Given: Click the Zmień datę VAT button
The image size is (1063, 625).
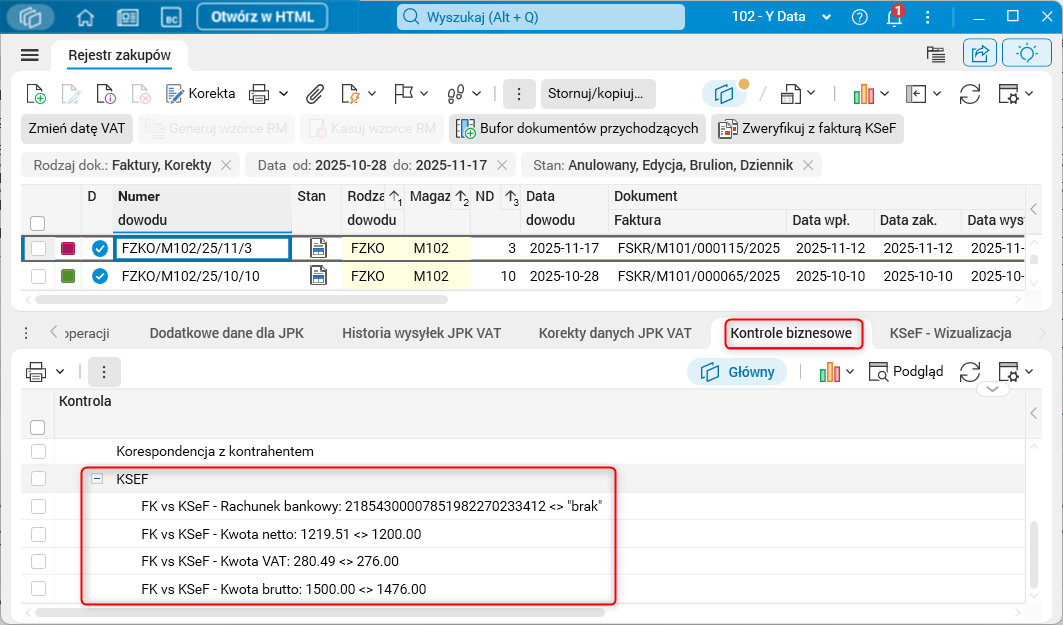Looking at the screenshot, I should tap(77, 128).
